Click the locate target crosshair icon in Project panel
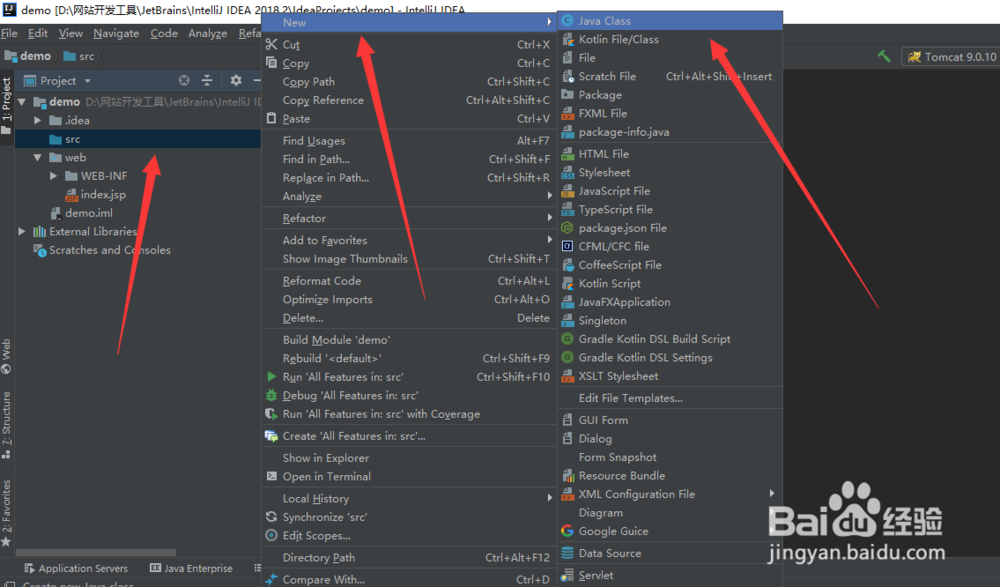Image resolution: width=1000 pixels, height=587 pixels. (x=184, y=80)
